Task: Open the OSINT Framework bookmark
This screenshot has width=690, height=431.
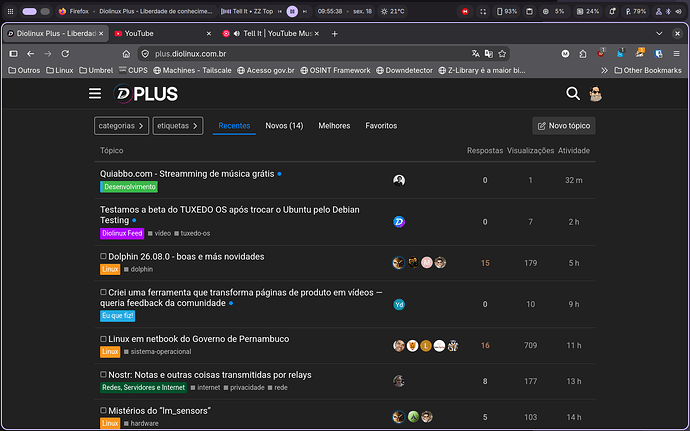Action: (335, 70)
